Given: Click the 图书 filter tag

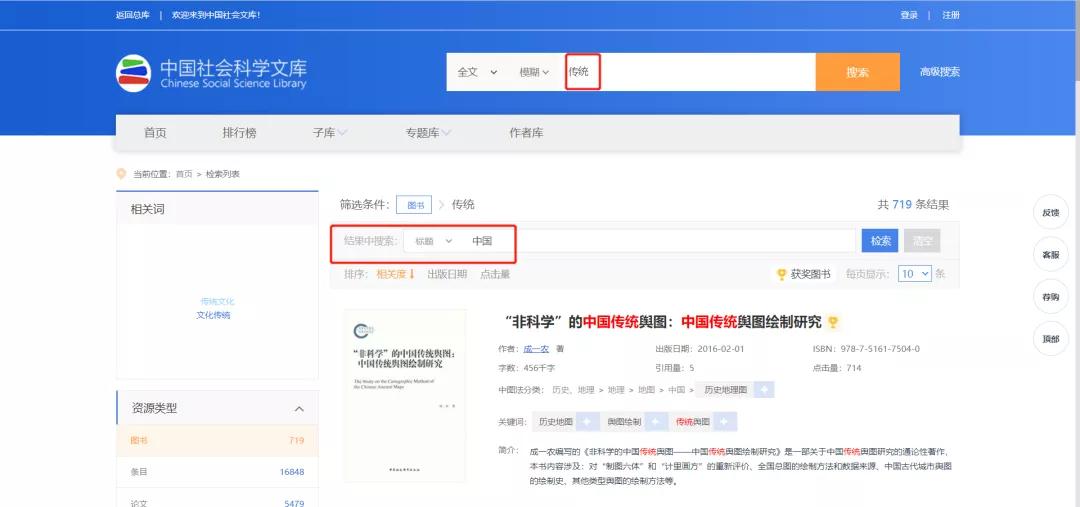Looking at the screenshot, I should point(414,205).
